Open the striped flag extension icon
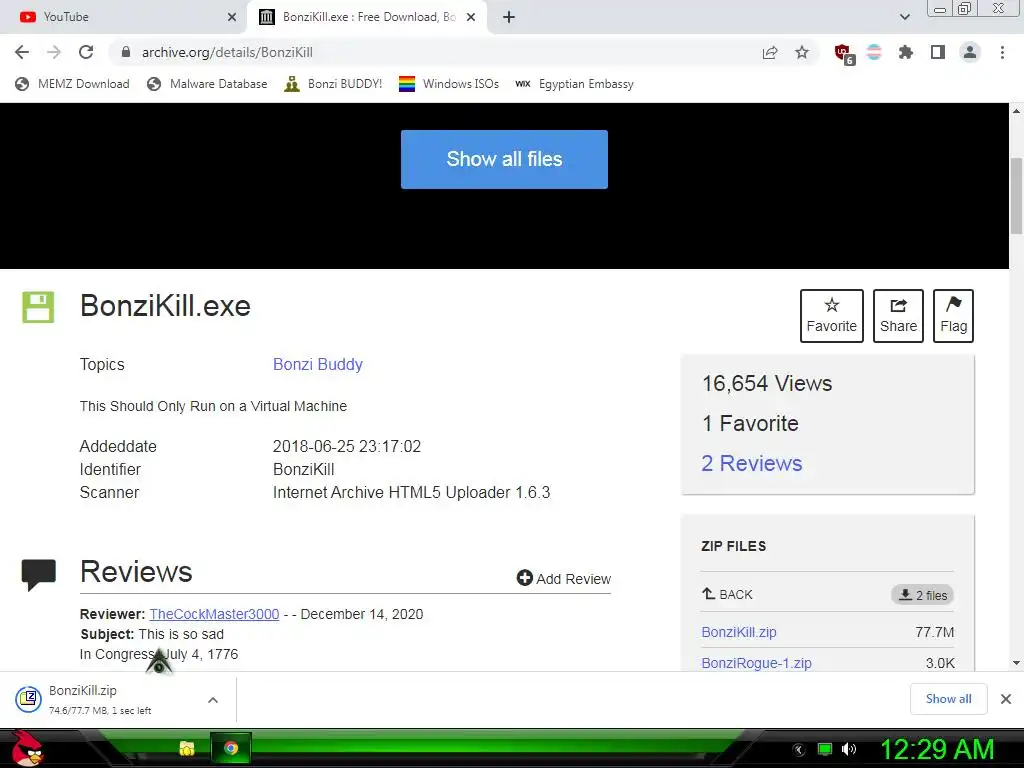This screenshot has height=768, width=1024. [874, 52]
